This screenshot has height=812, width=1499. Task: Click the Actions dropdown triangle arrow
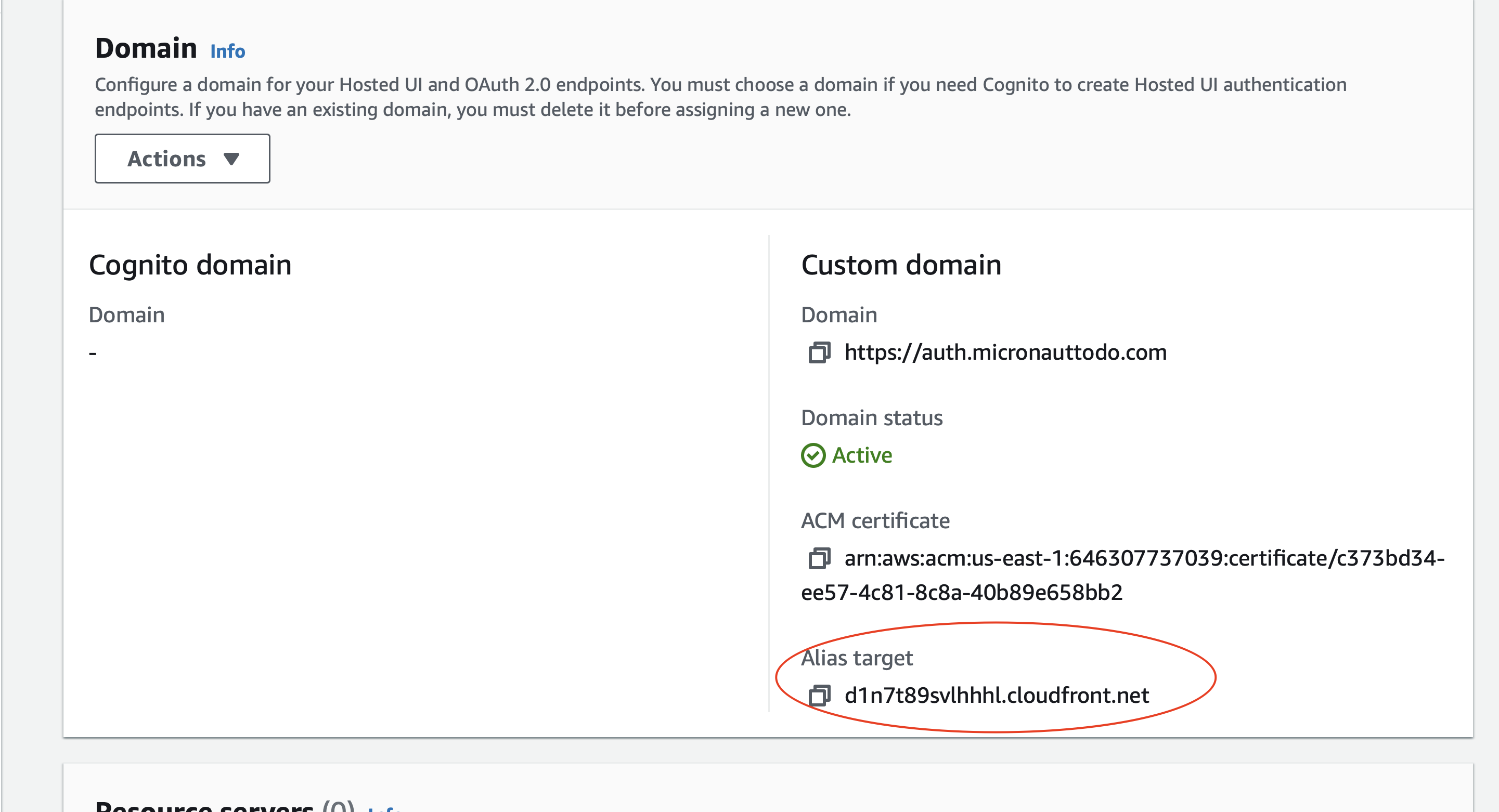click(x=231, y=159)
